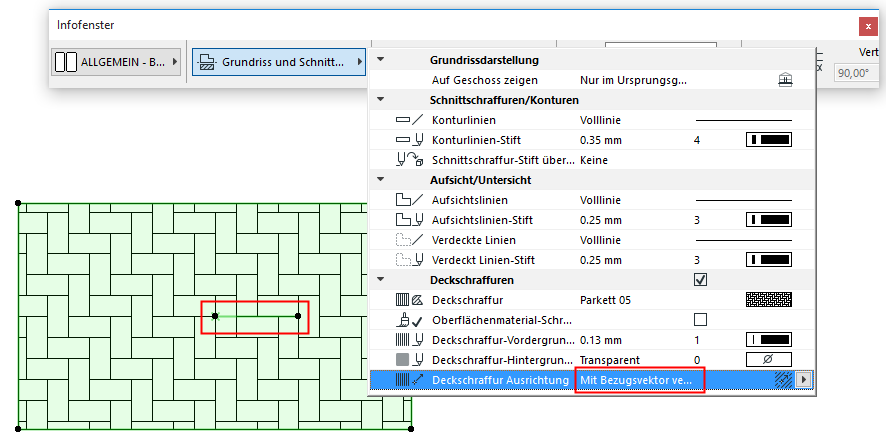Click the Aufsichtslinien-Stift pen icon
Viewport: 886px width, 439px height.
pos(409,220)
